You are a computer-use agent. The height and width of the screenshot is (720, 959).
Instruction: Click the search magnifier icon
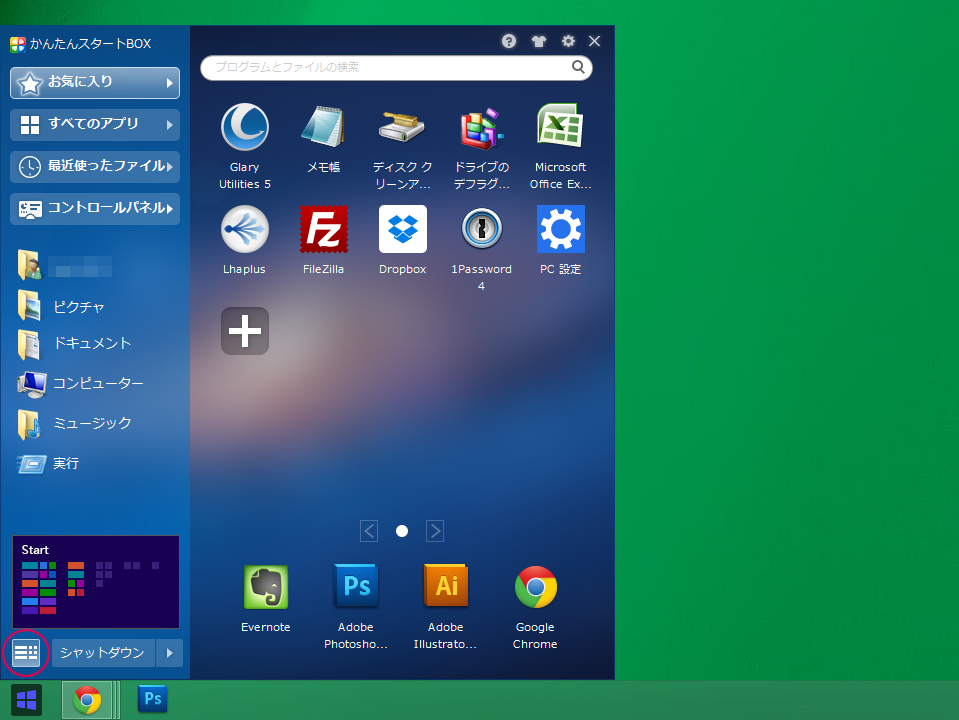[x=578, y=67]
